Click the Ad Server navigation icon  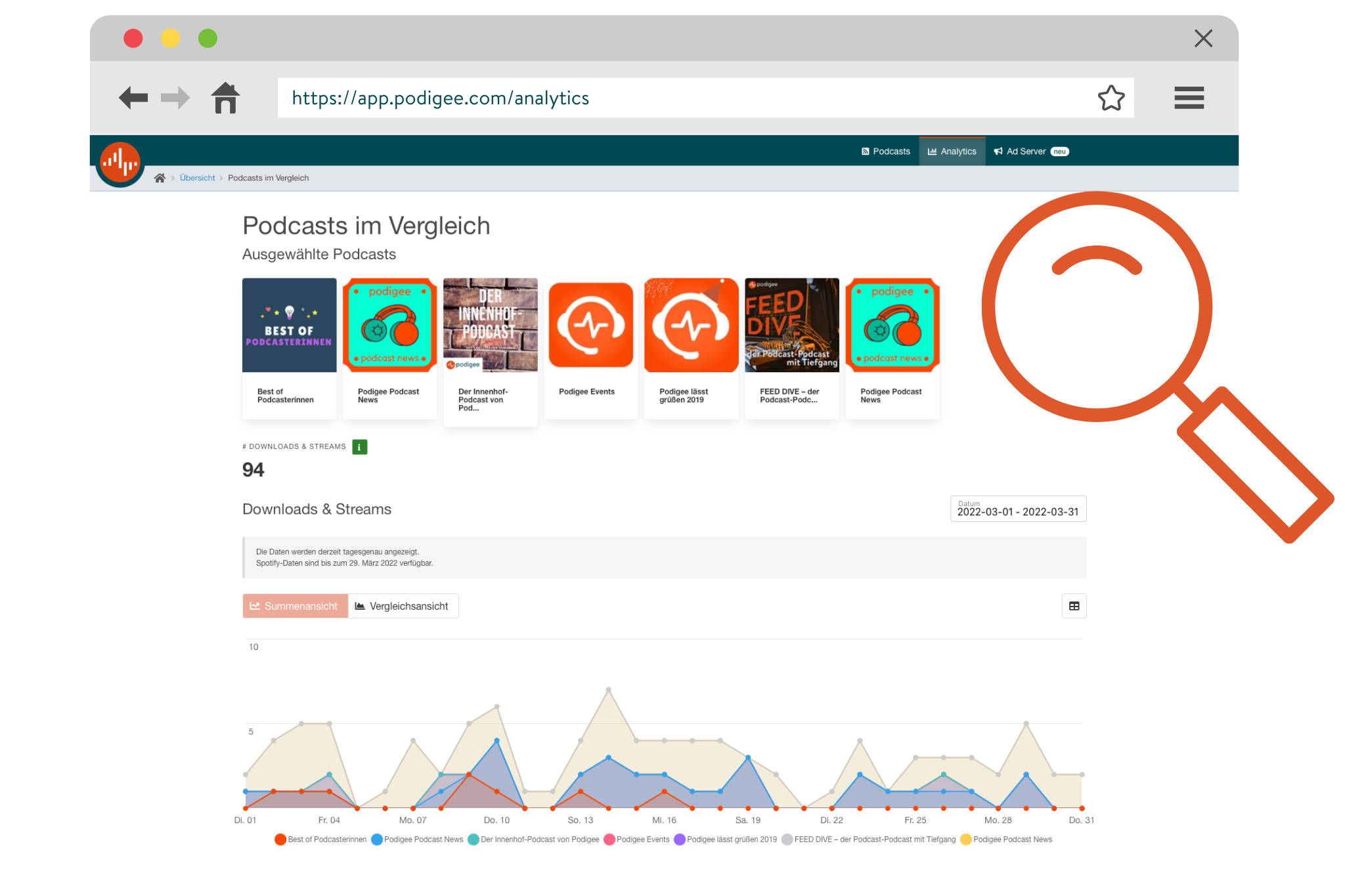click(x=998, y=151)
